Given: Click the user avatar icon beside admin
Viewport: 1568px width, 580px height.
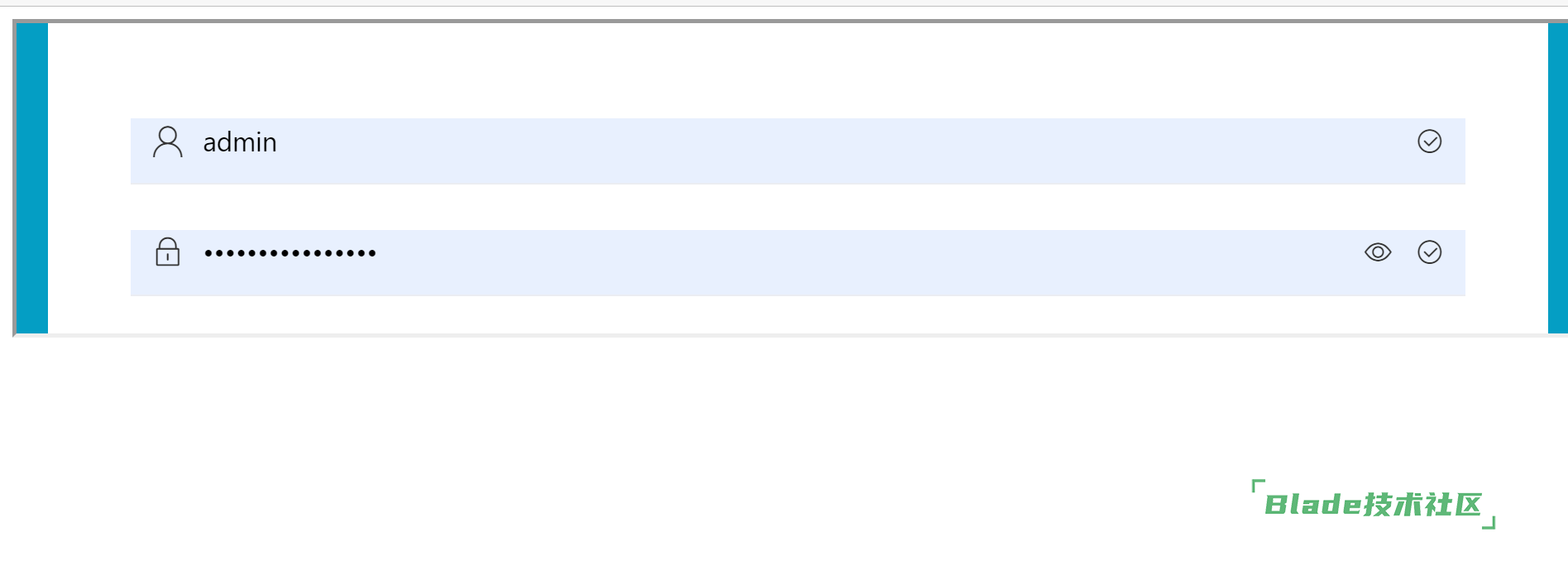Looking at the screenshot, I should pos(167,141).
